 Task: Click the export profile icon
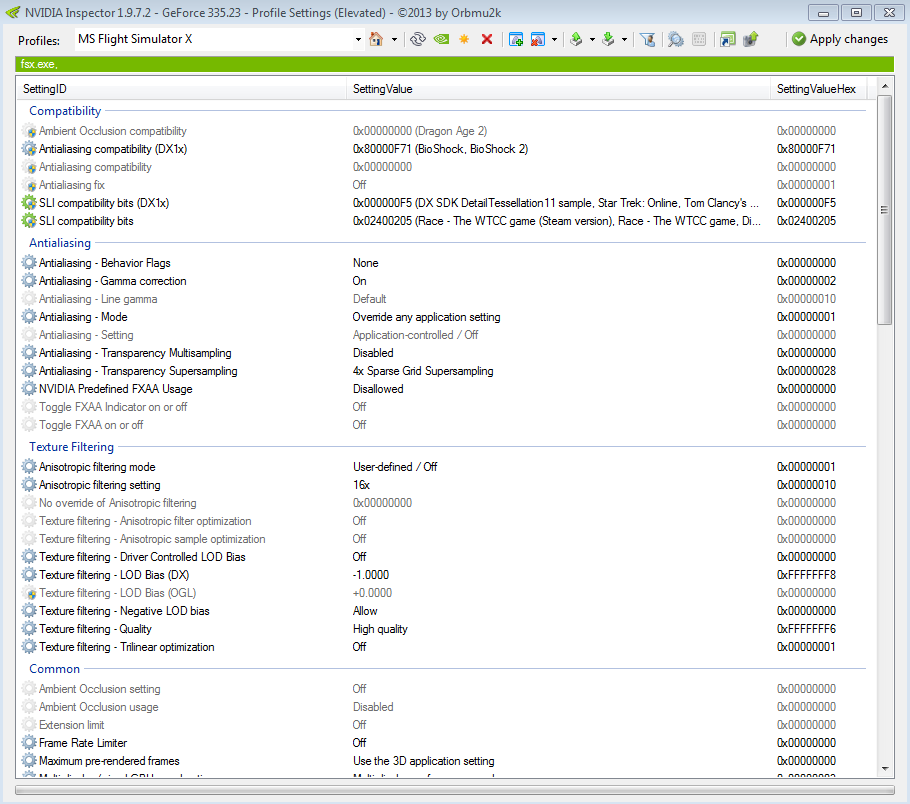[x=576, y=39]
